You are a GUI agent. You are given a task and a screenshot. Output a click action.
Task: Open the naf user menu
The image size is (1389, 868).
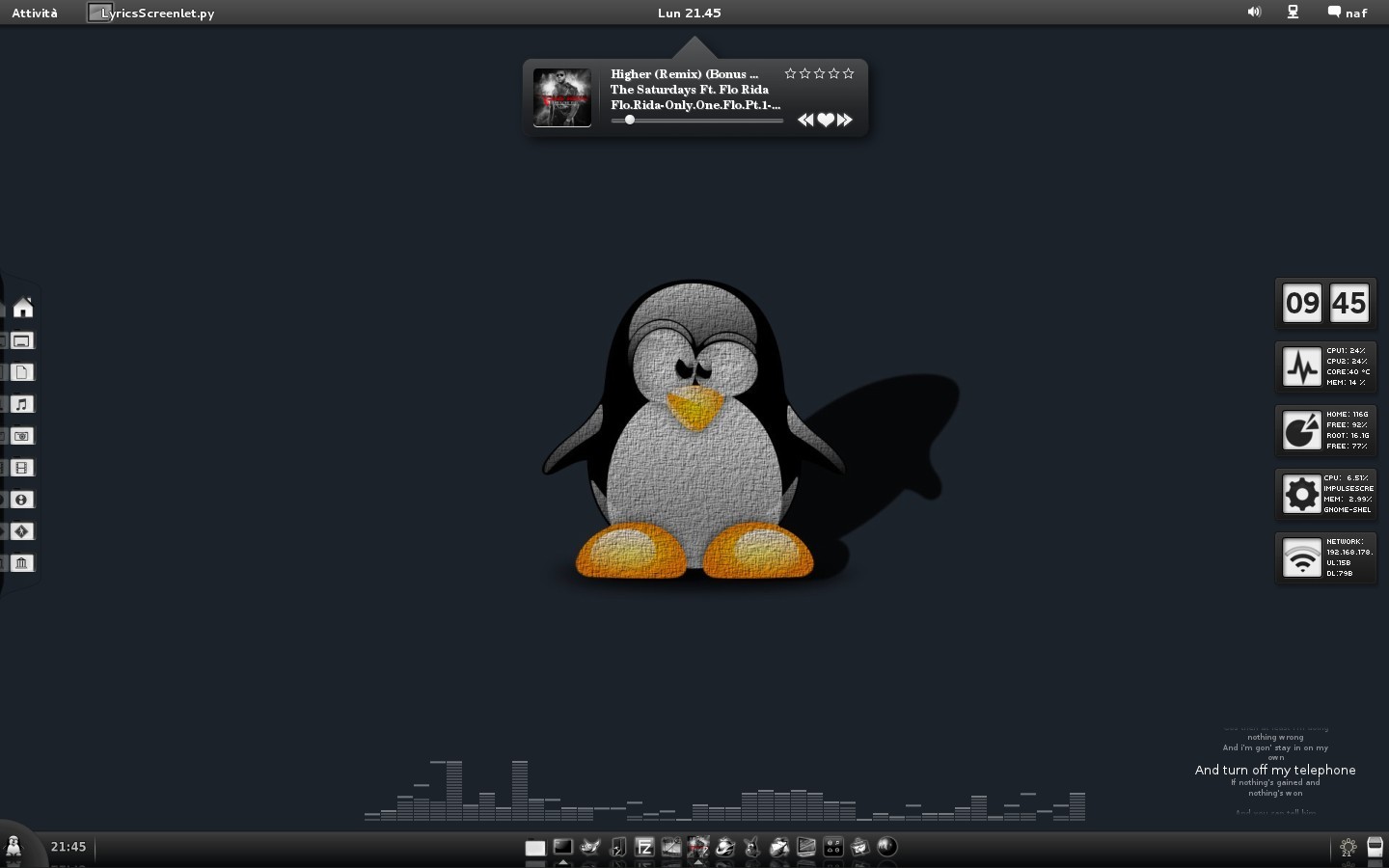(x=1348, y=13)
